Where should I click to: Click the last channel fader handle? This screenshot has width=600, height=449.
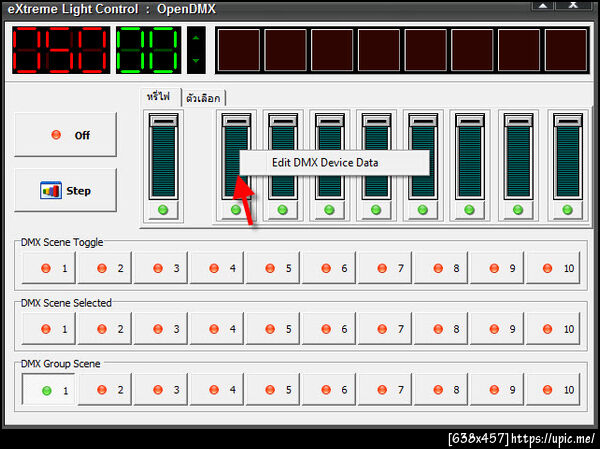coord(568,121)
